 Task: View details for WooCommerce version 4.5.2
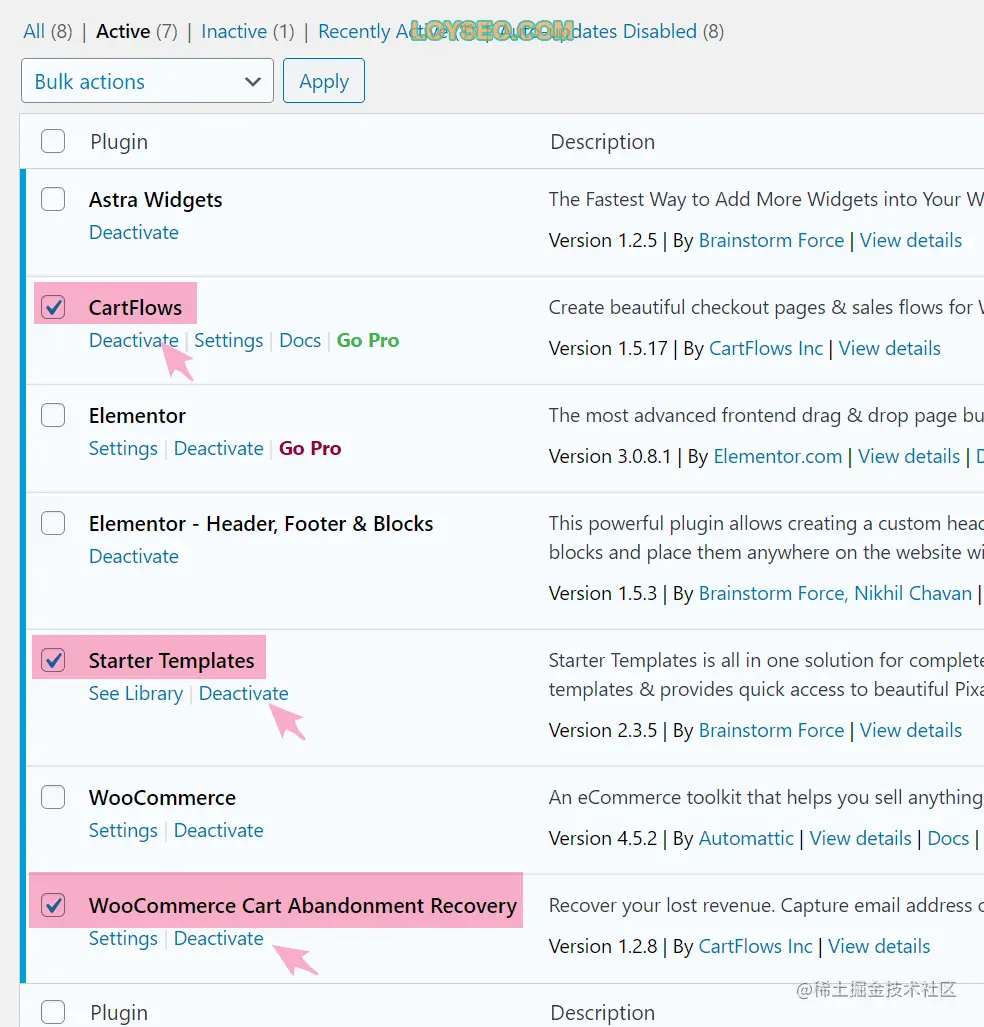click(x=860, y=838)
